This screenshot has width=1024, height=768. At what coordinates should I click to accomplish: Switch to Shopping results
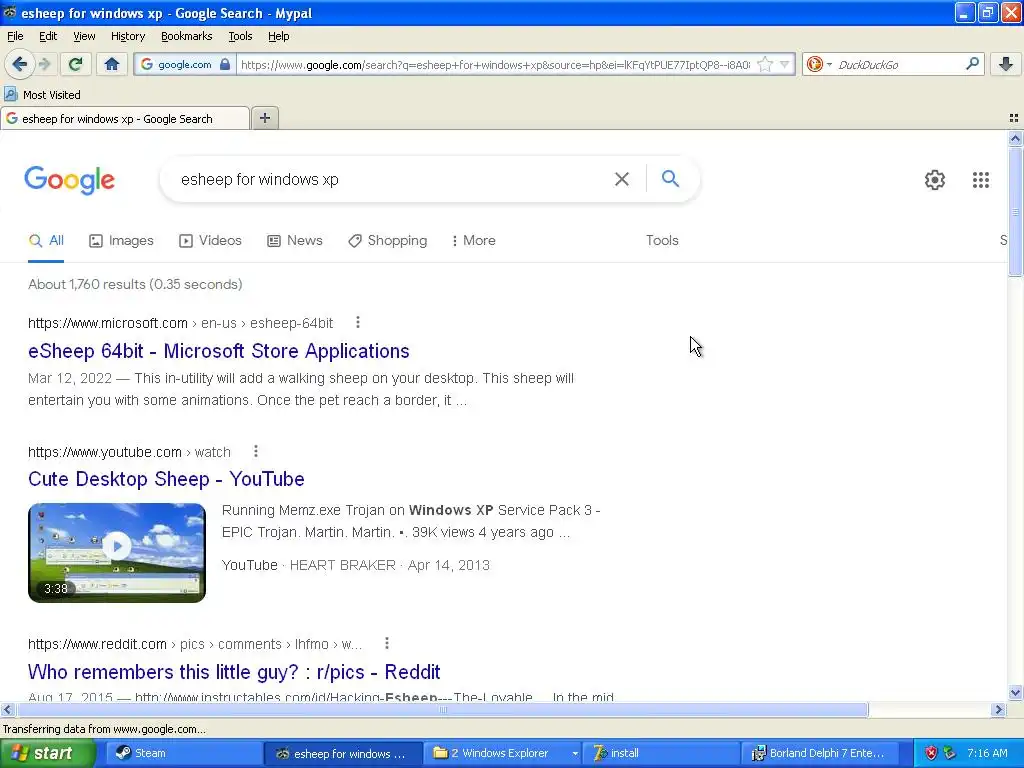click(x=387, y=240)
